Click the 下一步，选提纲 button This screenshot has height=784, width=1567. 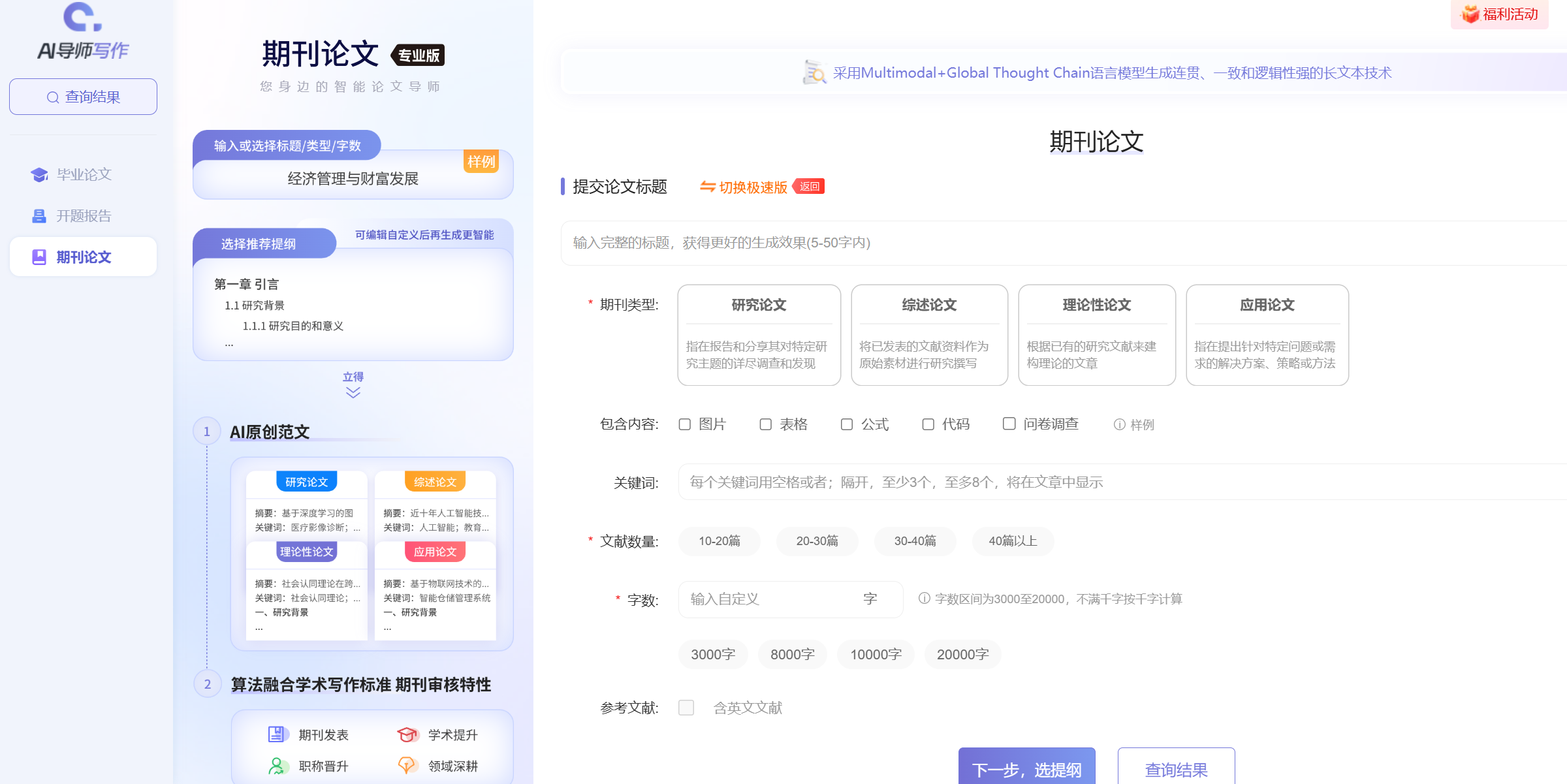point(1026,770)
